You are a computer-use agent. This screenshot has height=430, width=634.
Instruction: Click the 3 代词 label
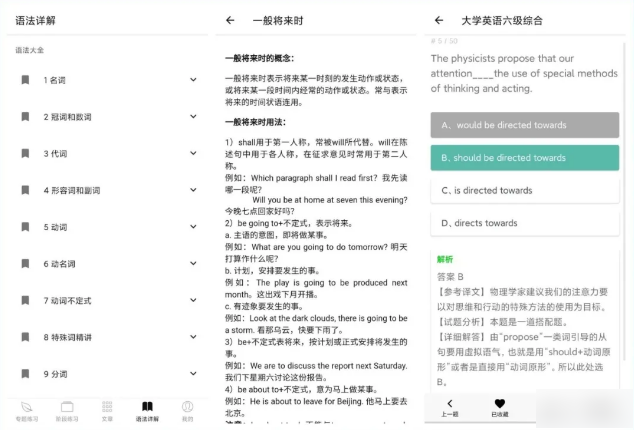[55, 154]
